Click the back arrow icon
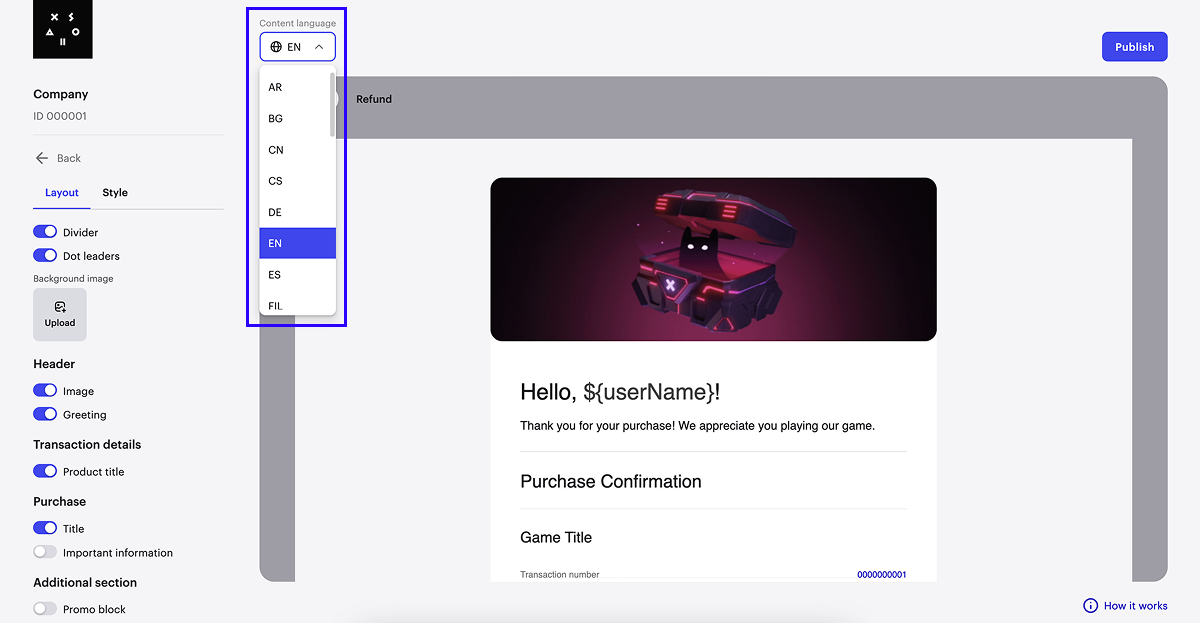 point(42,158)
